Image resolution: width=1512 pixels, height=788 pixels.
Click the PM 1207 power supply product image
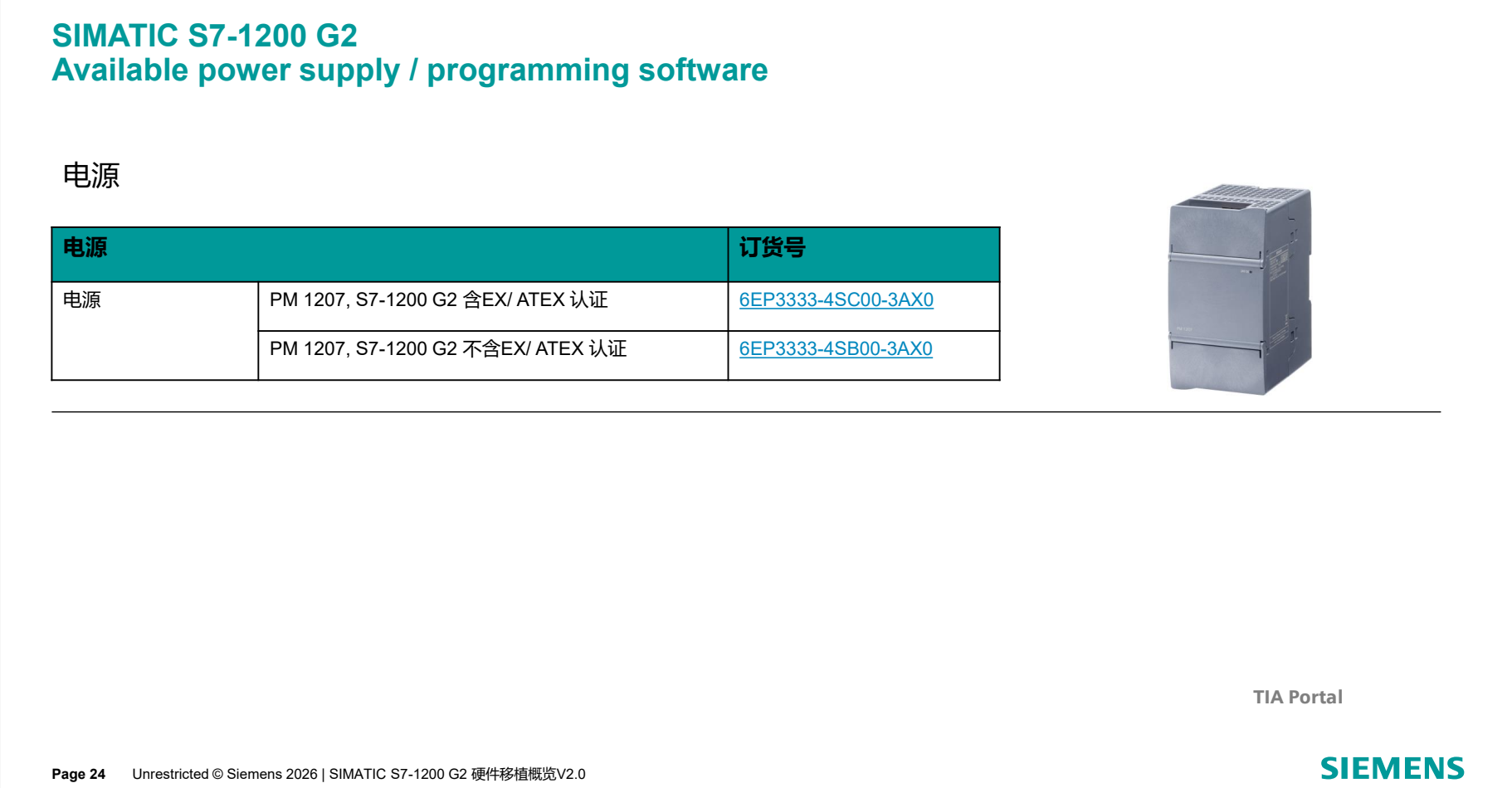[x=1240, y=289]
